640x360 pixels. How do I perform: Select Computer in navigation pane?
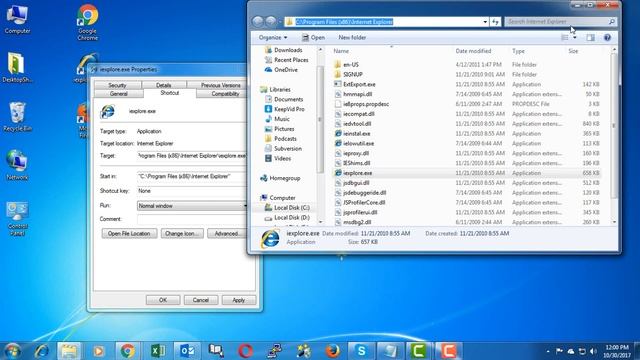[282, 198]
